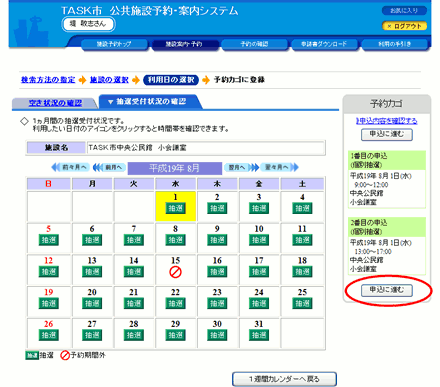440x387 pixels.
Task: Open day 13 lottery icon
Action: coord(92,272)
